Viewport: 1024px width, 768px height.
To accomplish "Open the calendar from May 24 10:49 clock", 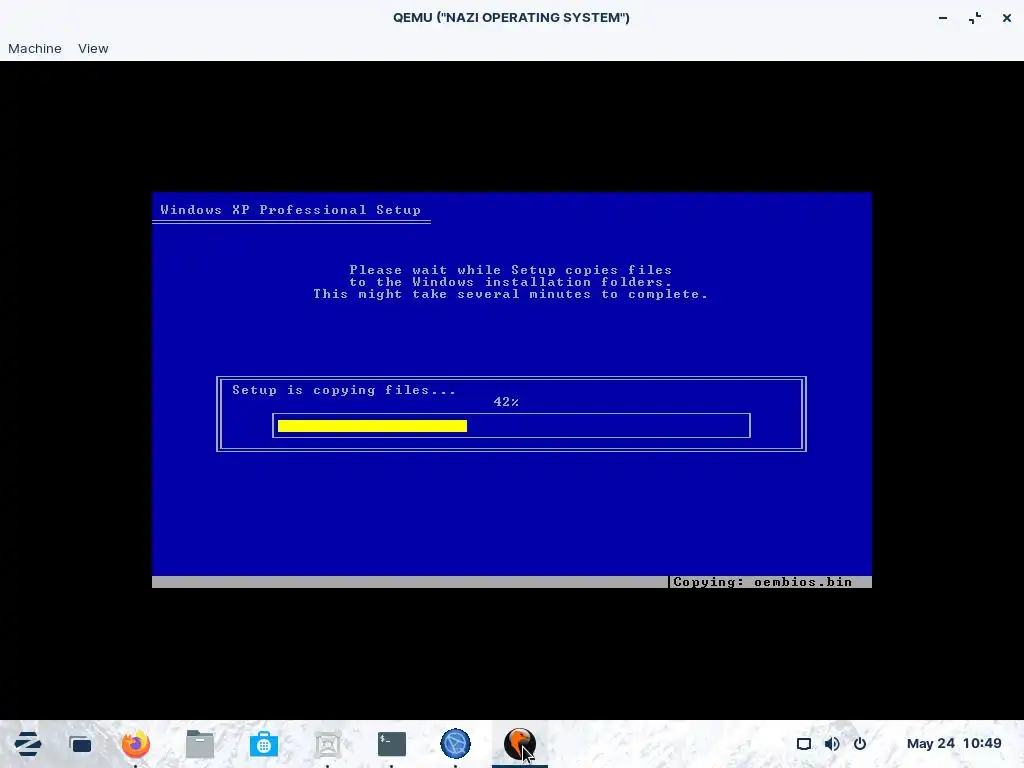I will (954, 743).
